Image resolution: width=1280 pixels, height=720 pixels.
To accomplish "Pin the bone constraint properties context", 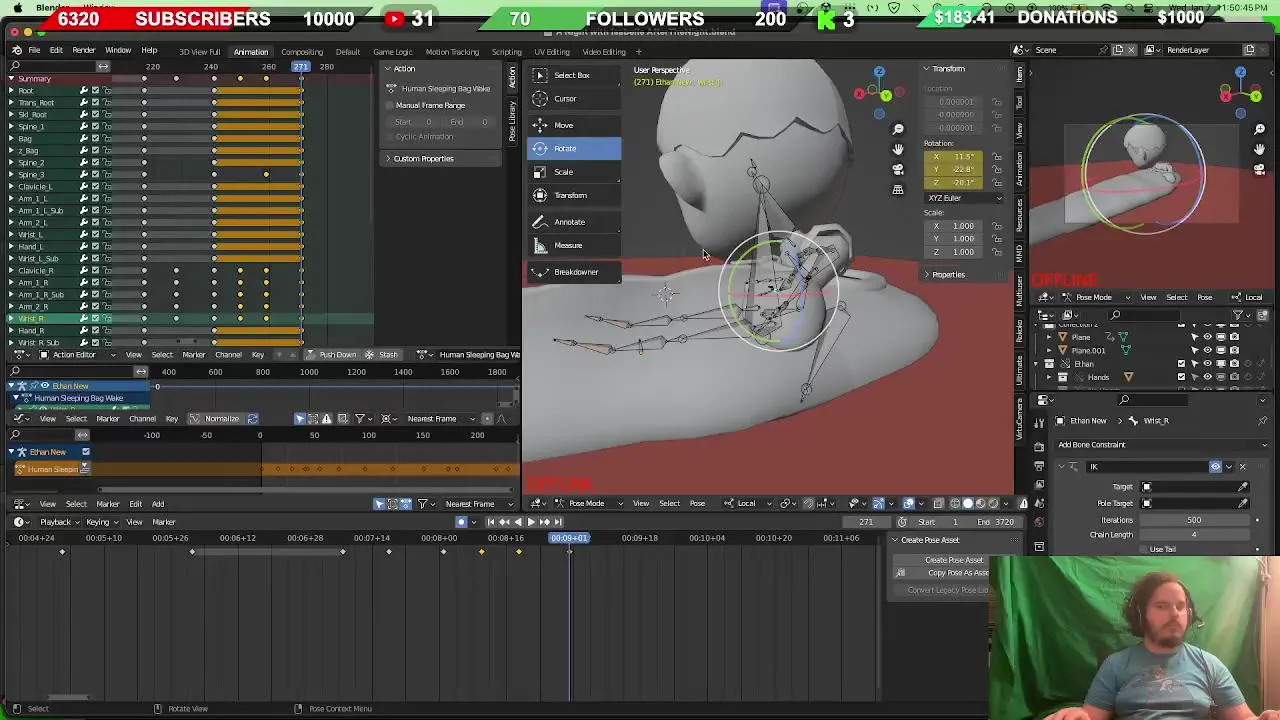I will point(1263,421).
